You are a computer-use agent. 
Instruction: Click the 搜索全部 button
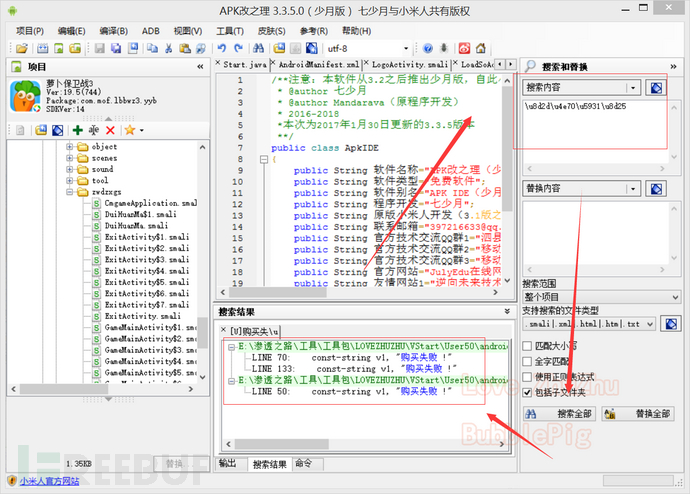click(559, 414)
